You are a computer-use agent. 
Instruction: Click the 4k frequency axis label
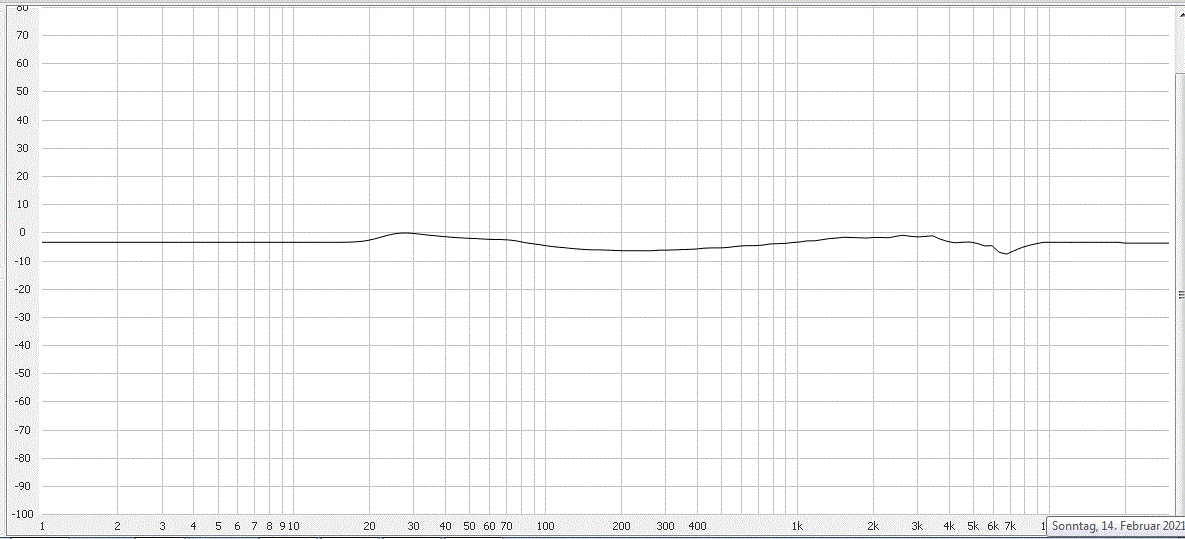[x=949, y=526]
